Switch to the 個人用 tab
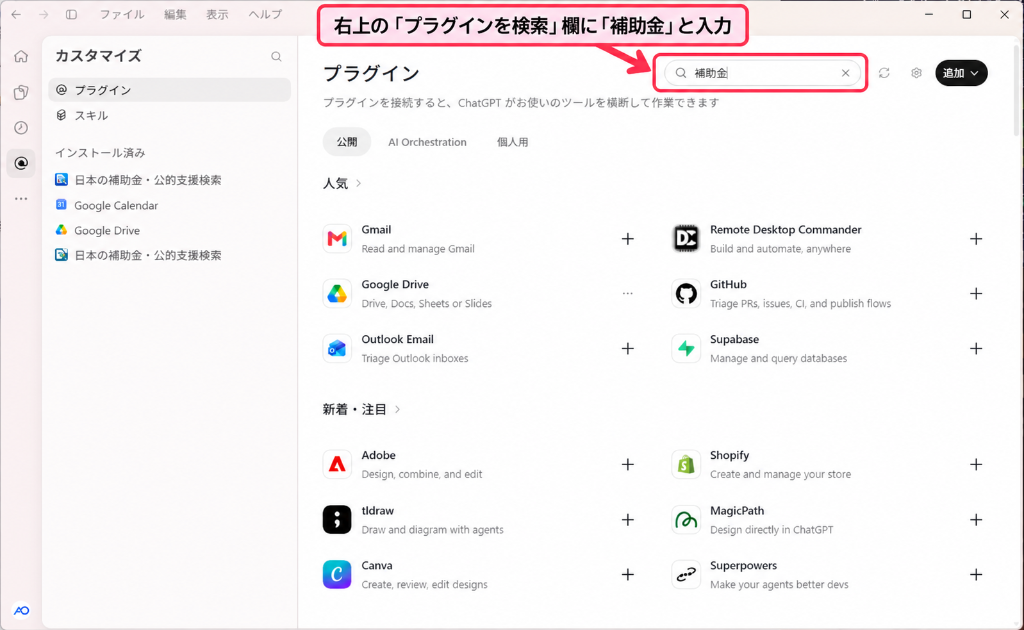The width and height of the screenshot is (1024, 630). tap(513, 142)
